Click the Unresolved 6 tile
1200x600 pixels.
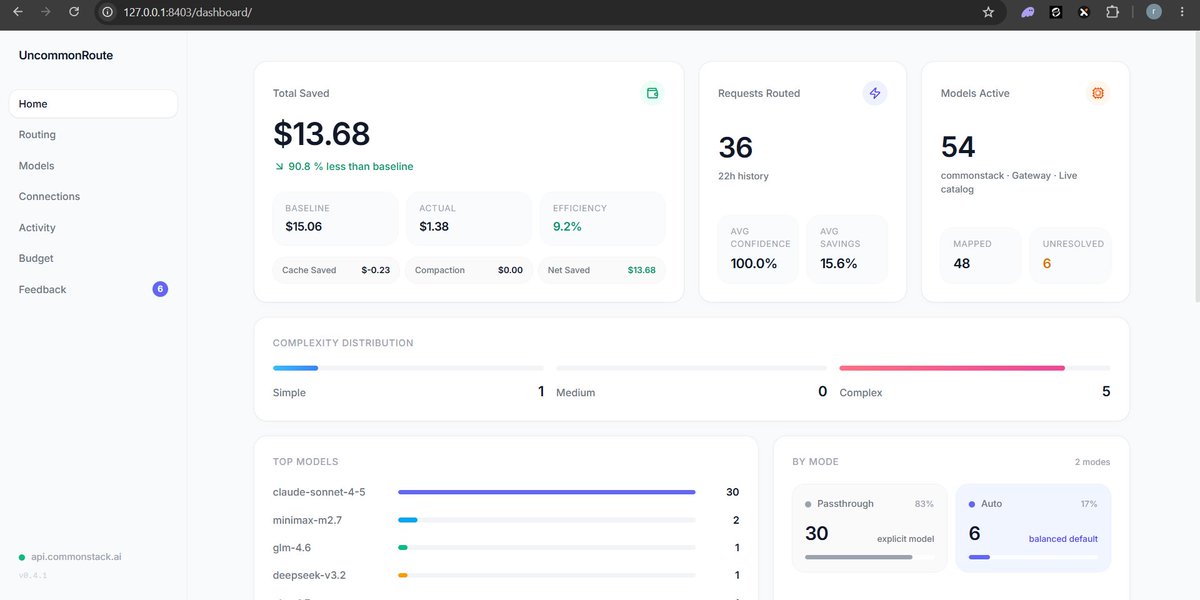click(x=1070, y=255)
